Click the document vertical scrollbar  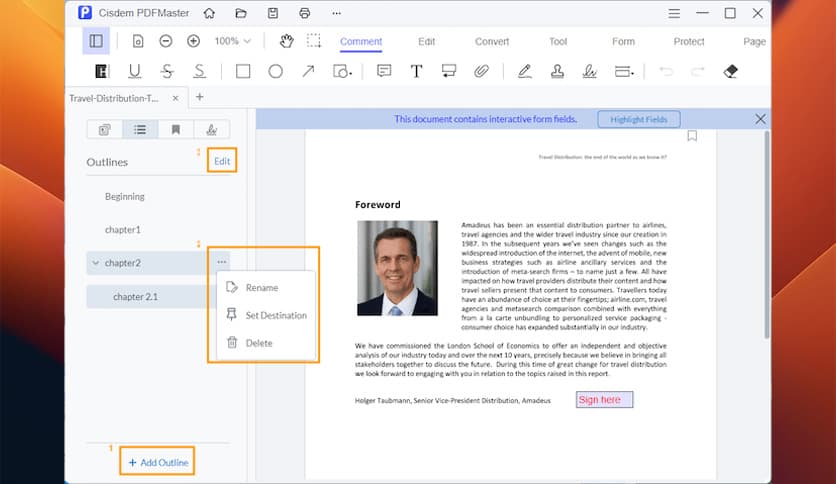tap(767, 235)
